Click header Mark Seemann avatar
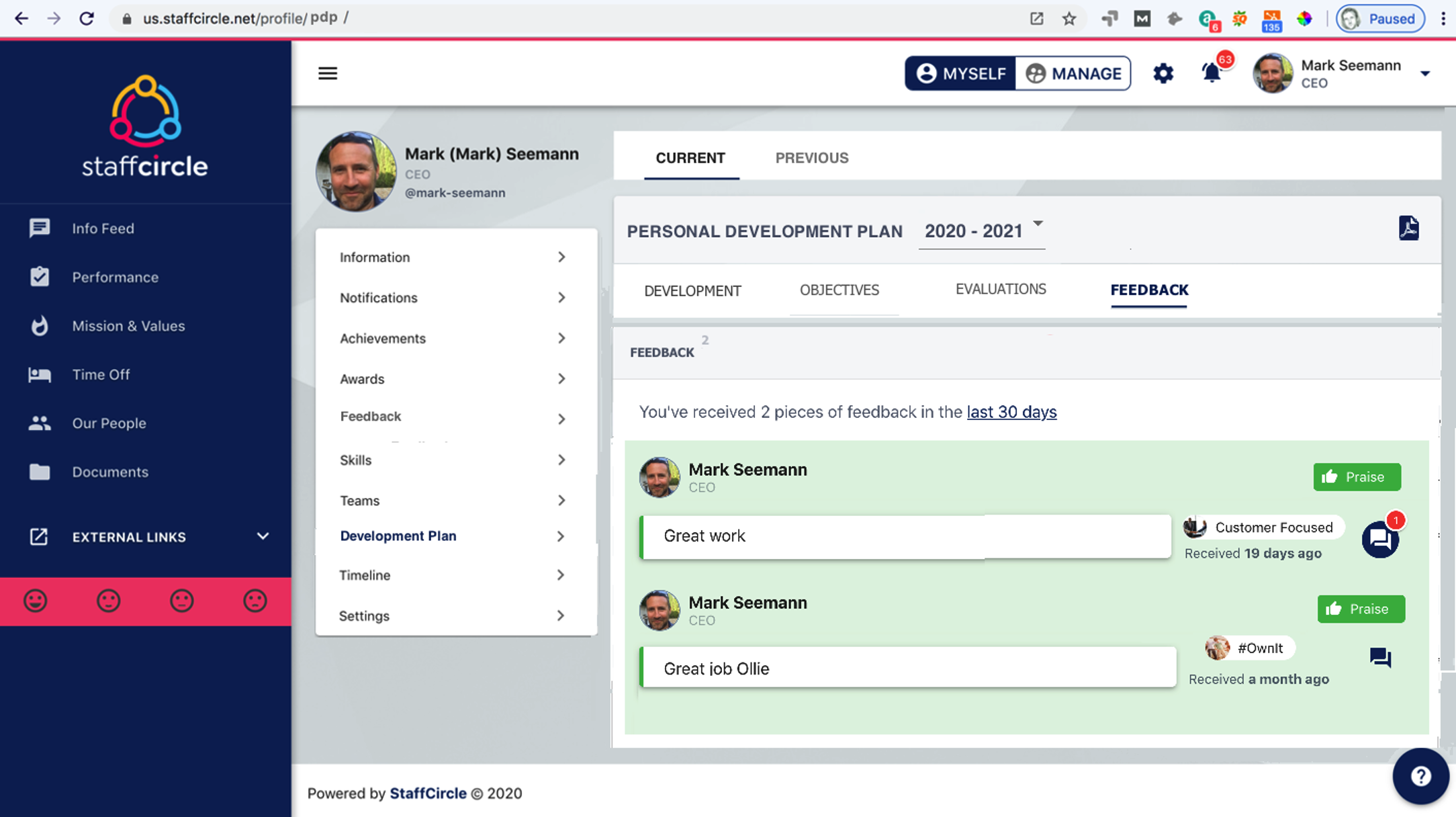This screenshot has width=1456, height=817. [x=1272, y=73]
